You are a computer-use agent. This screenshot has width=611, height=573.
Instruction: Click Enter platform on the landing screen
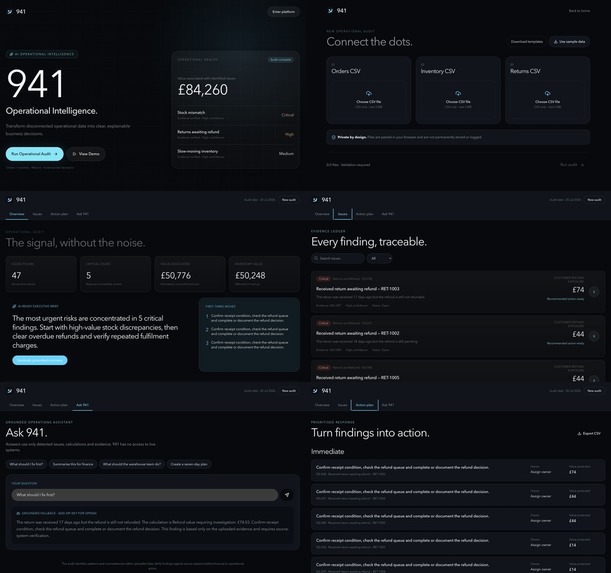click(x=283, y=12)
